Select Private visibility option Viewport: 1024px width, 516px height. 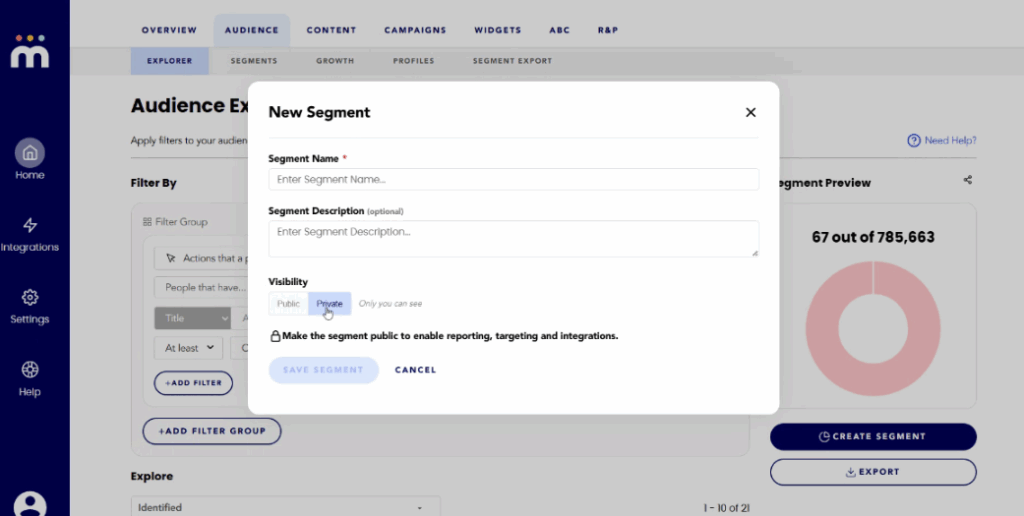click(330, 304)
